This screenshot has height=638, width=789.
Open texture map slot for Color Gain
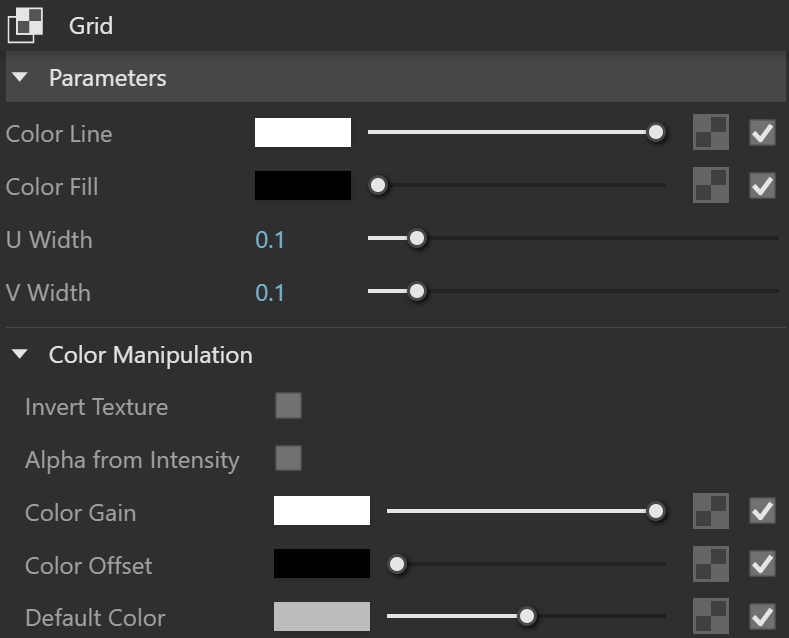711,511
